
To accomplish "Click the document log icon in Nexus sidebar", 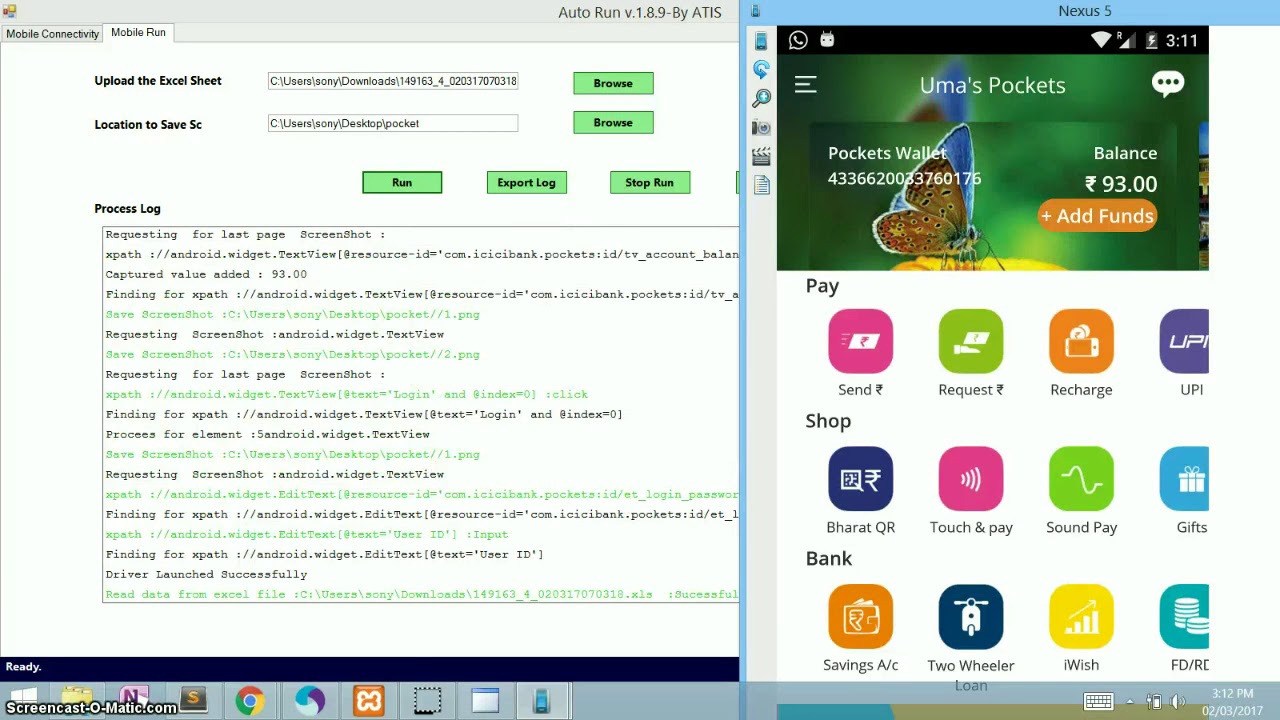I will tap(761, 185).
